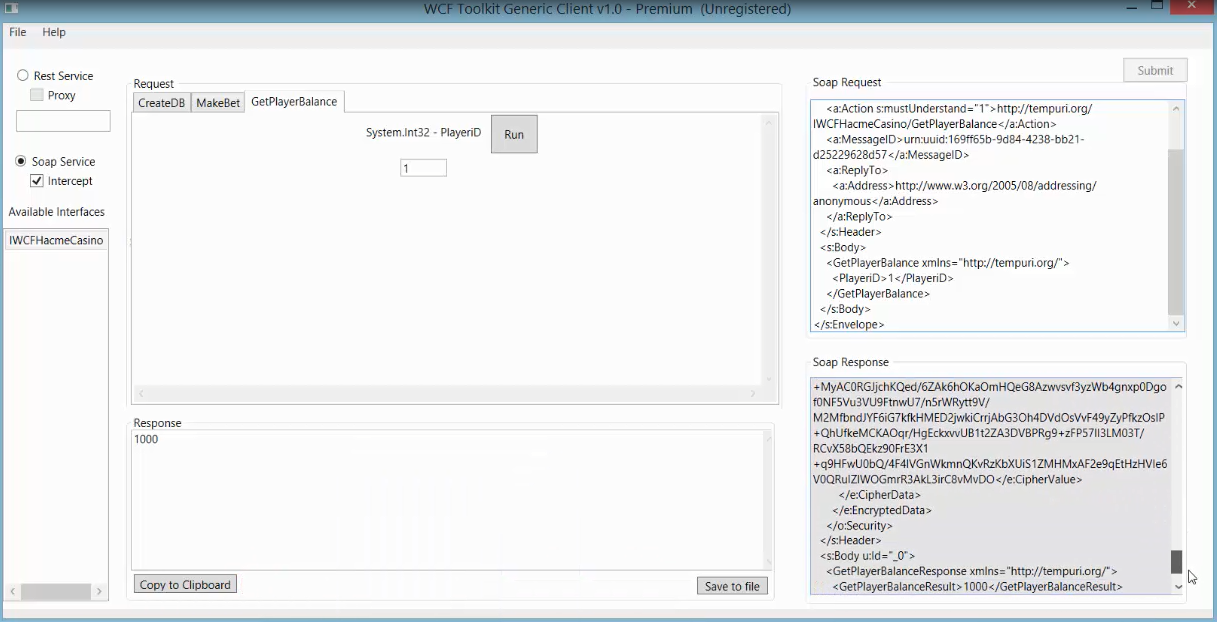Image resolution: width=1217 pixels, height=622 pixels.
Task: Click the Submit button
Action: (x=1154, y=70)
